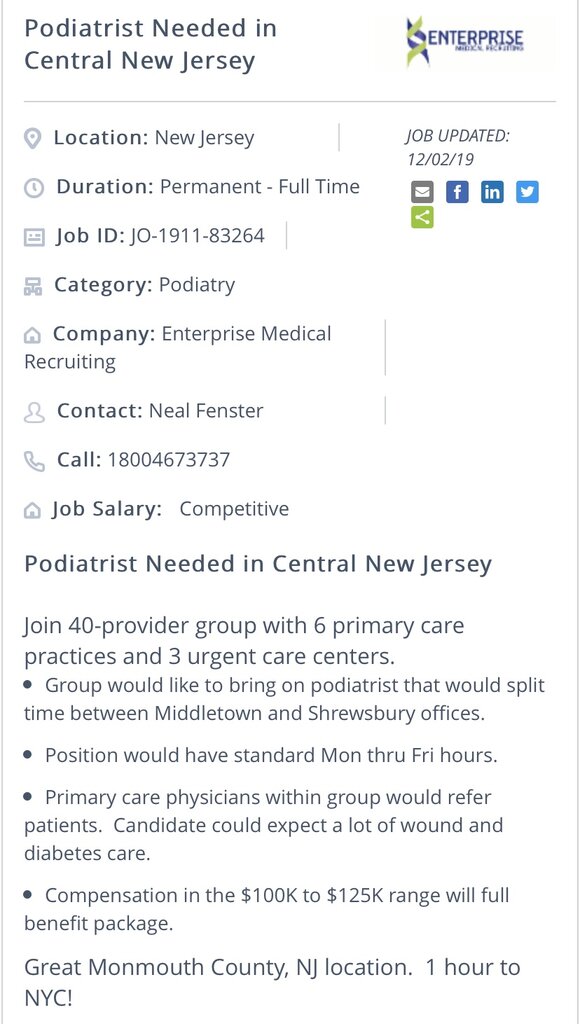Screen dimensions: 580x1024
Task: Click the location pin icon
Action: coord(33,138)
